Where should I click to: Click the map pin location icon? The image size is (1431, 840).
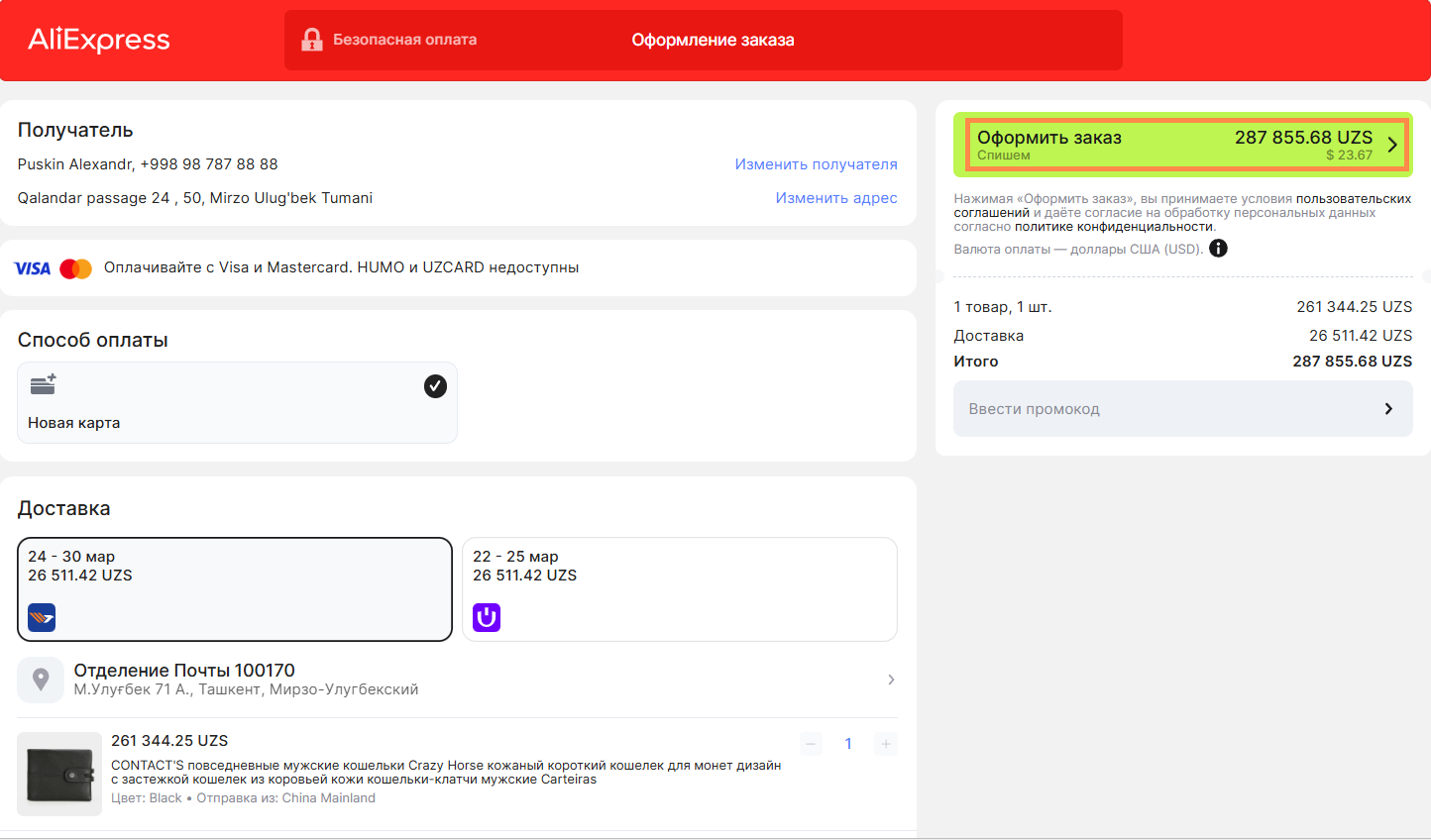[41, 680]
